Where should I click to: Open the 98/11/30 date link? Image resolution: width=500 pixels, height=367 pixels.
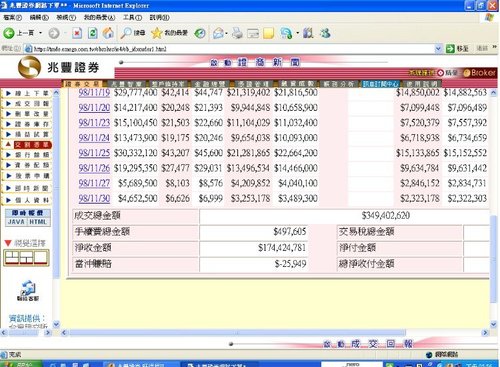(x=94, y=199)
